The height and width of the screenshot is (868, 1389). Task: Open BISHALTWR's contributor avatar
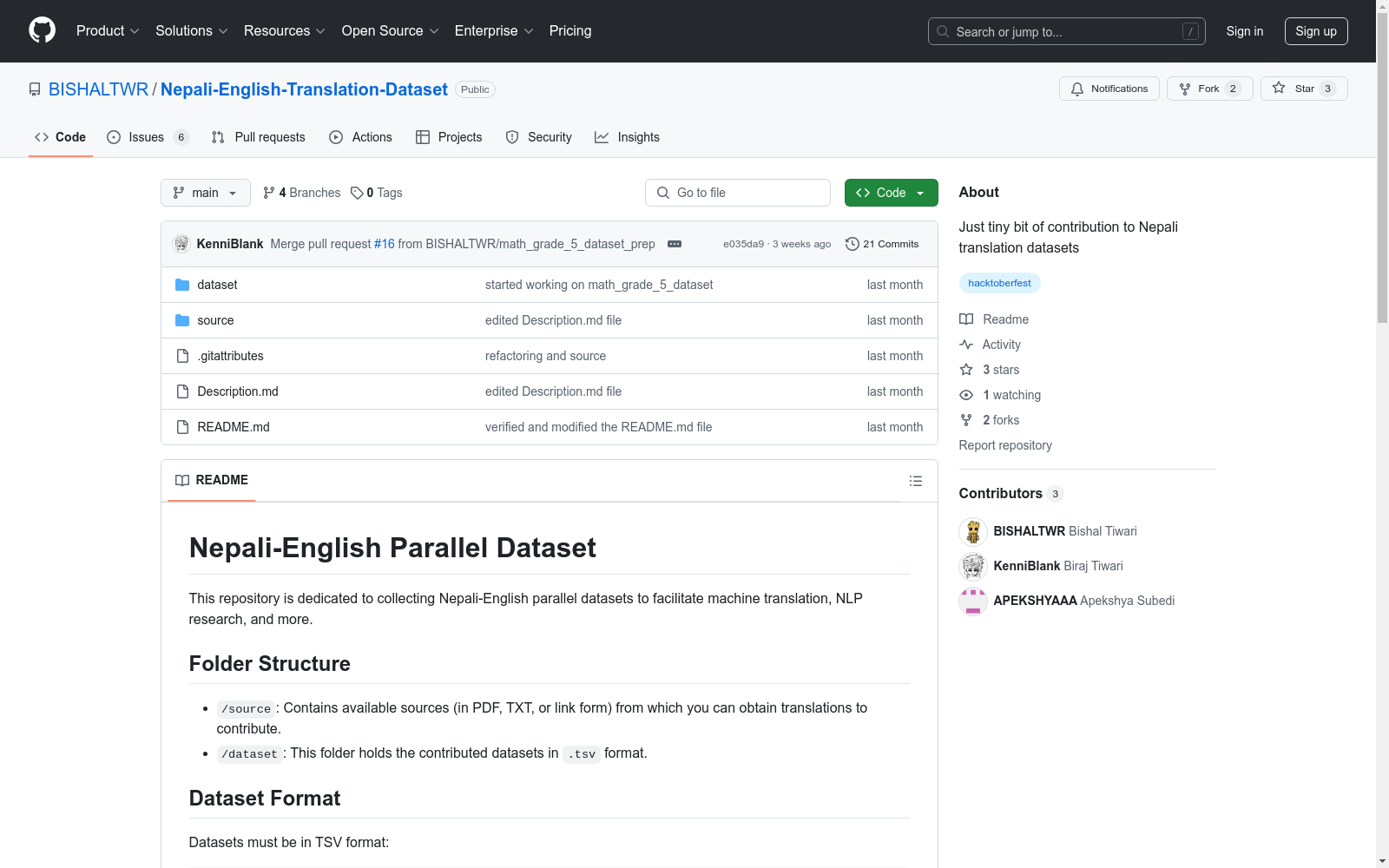[x=973, y=531]
